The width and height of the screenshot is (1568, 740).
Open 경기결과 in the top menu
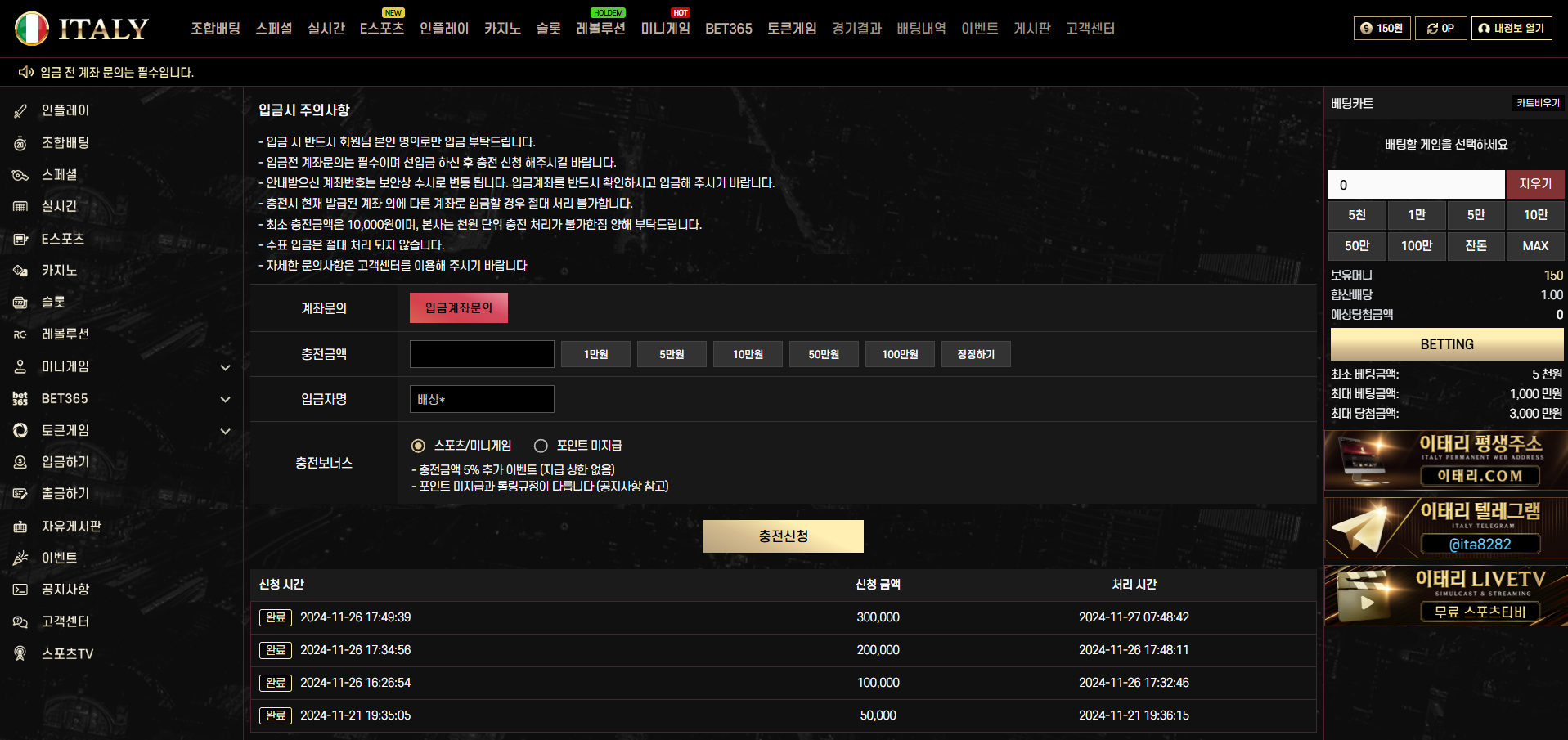(x=856, y=29)
